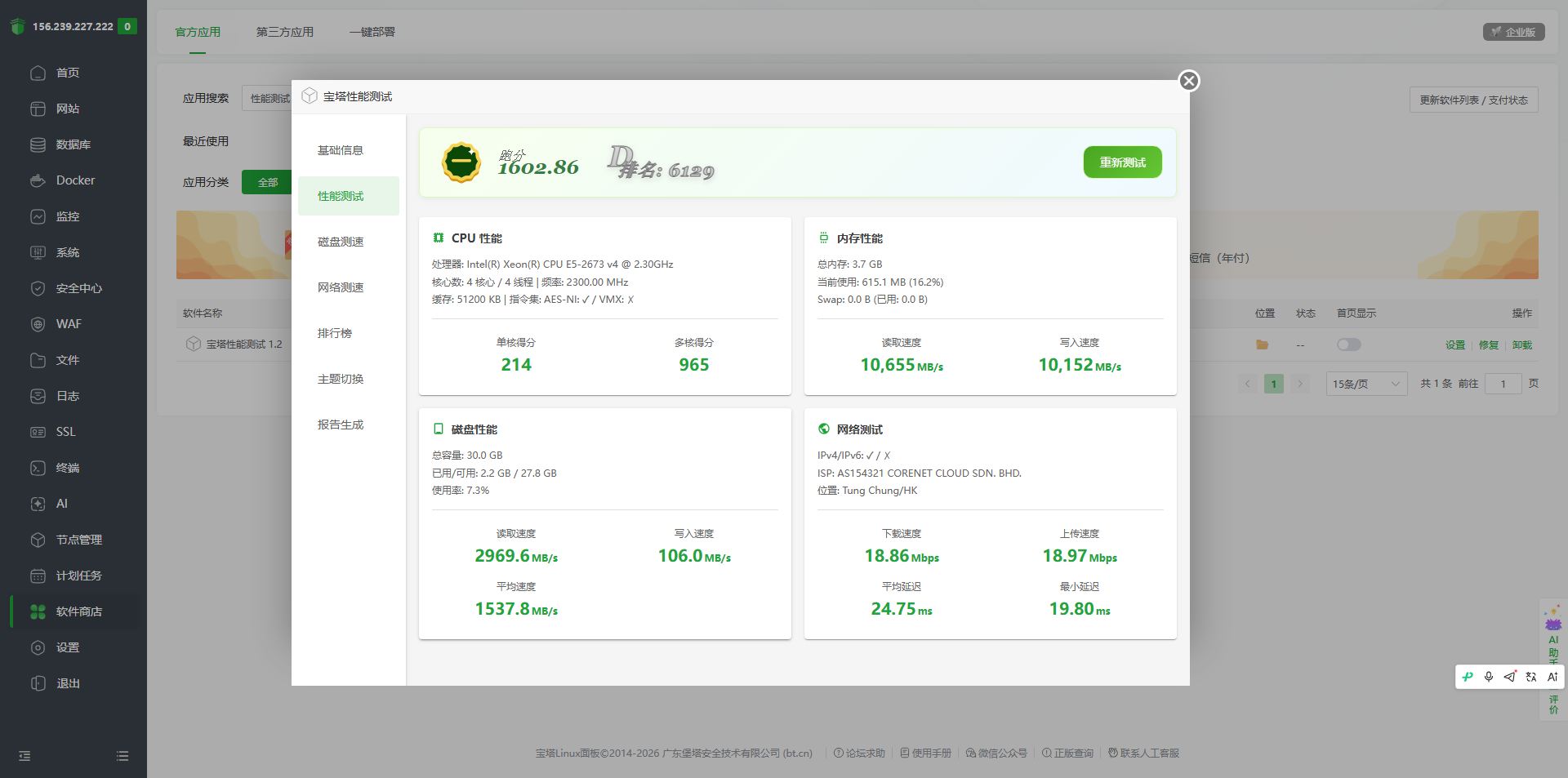Switch to 一键部署 tab
Viewport: 1568px width, 778px height.
[x=372, y=32]
